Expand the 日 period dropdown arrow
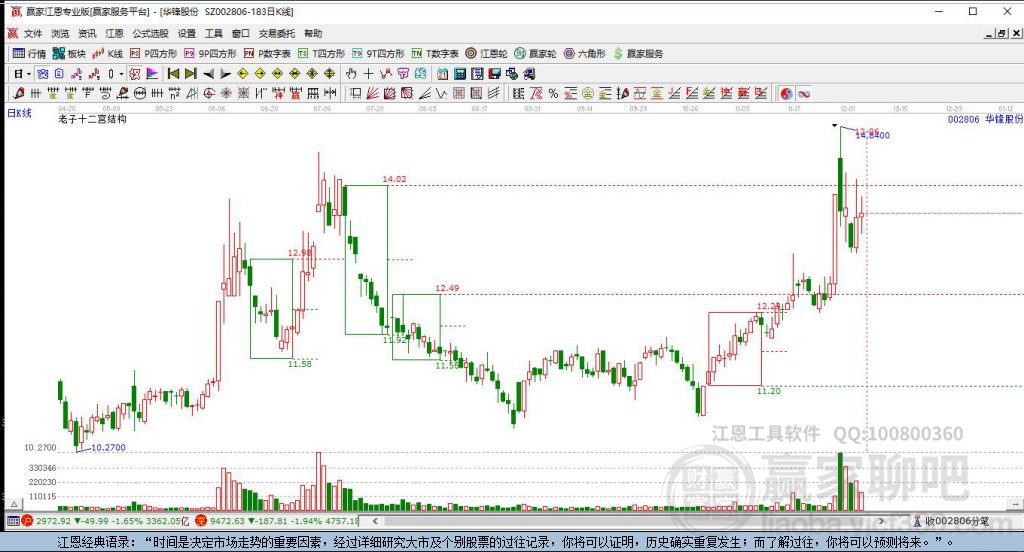The width and height of the screenshot is (1024, 552). coord(29,74)
